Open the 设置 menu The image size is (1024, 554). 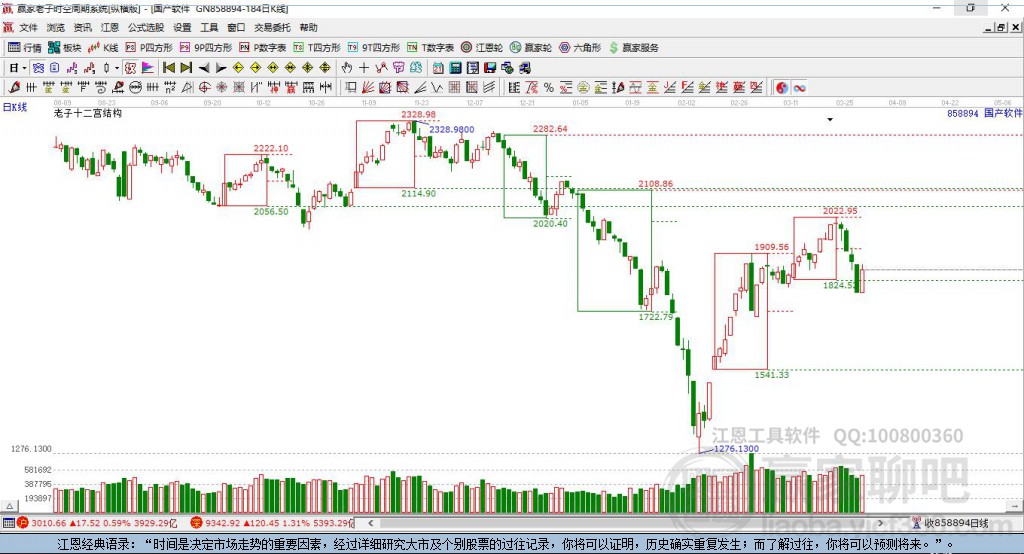(182, 27)
